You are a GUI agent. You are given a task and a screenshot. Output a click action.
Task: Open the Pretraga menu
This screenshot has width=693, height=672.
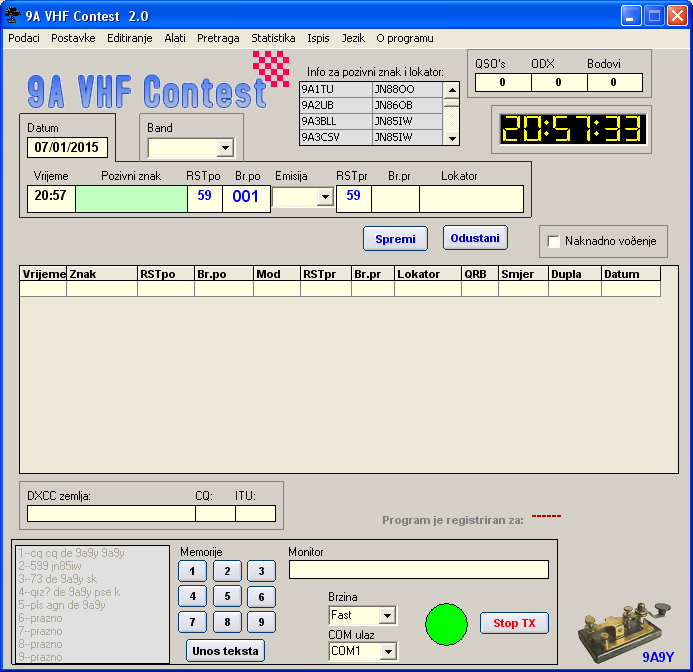(x=218, y=38)
